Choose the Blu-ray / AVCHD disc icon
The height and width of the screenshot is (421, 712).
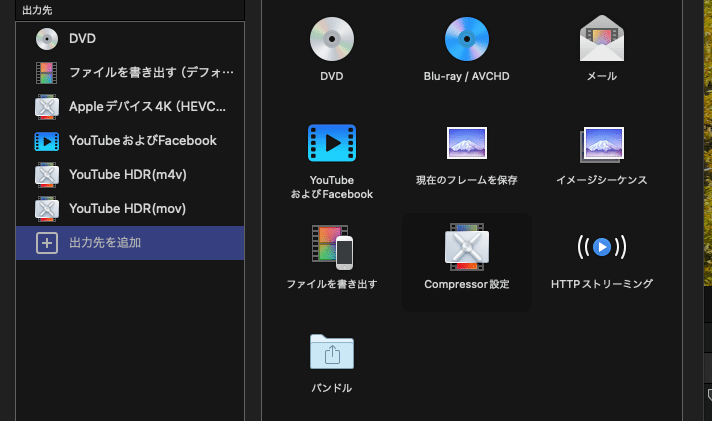[466, 39]
